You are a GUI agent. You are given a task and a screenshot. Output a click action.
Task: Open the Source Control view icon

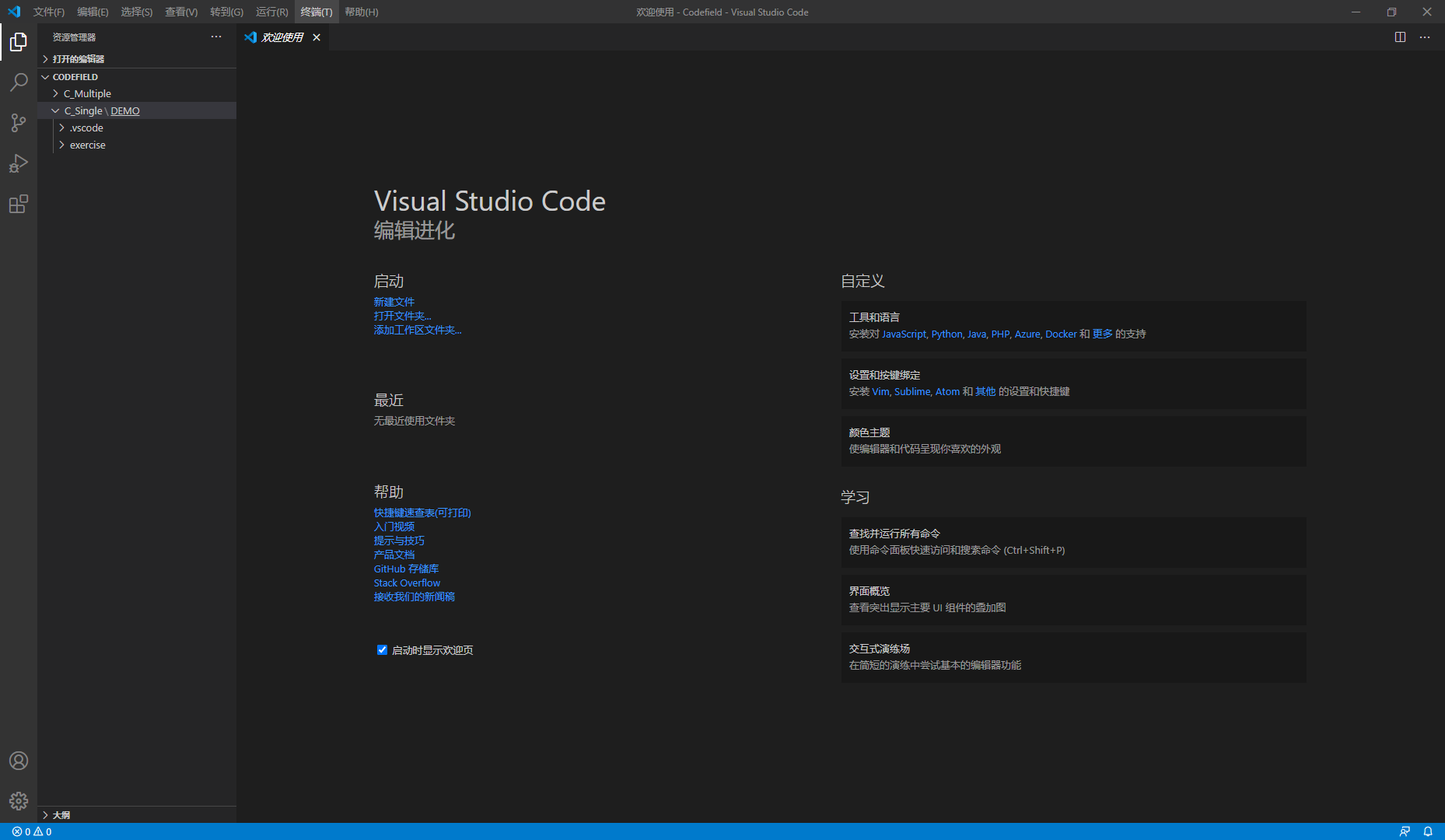[x=19, y=123]
